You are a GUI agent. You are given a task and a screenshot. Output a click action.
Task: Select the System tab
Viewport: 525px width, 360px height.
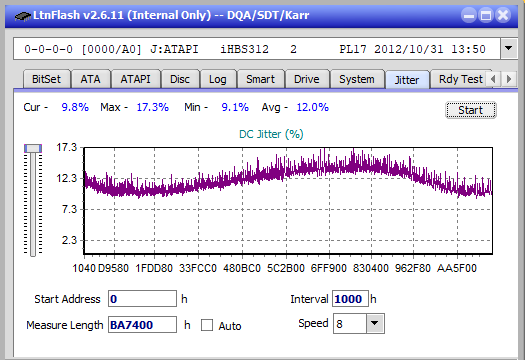tap(357, 79)
